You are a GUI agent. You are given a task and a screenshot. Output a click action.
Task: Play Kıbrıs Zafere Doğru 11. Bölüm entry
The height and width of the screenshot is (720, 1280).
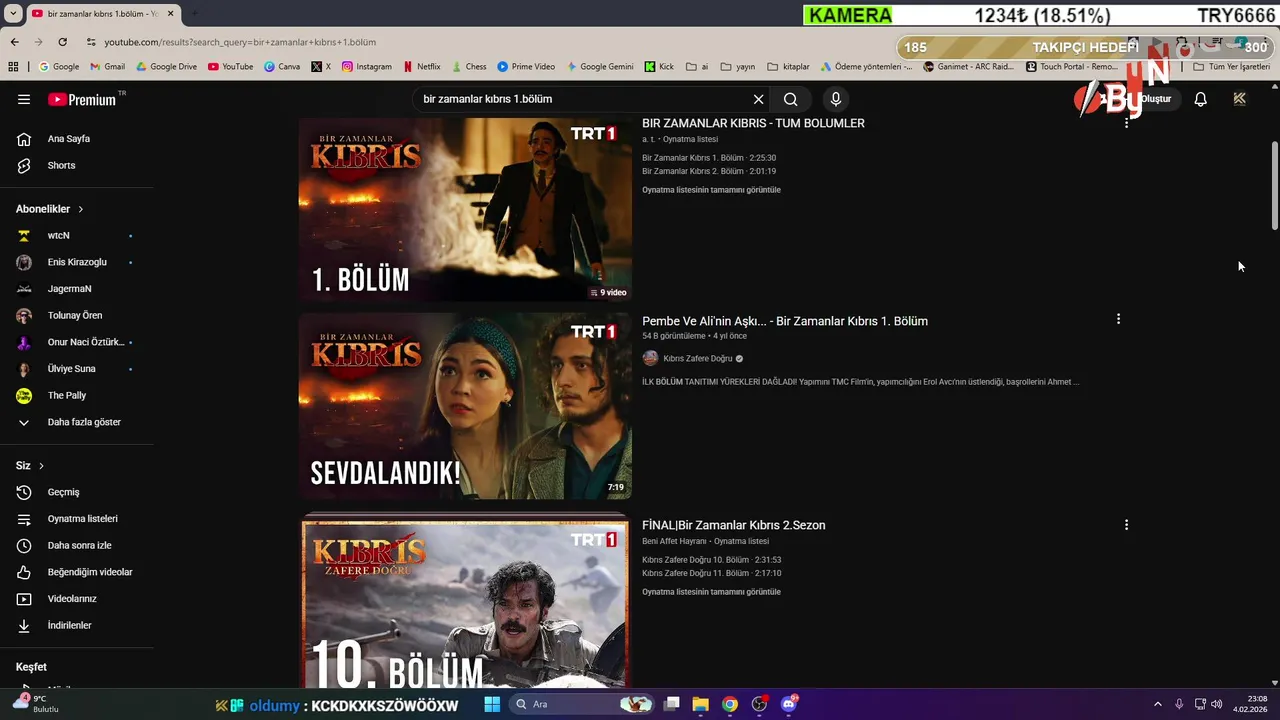pyautogui.click(x=712, y=573)
